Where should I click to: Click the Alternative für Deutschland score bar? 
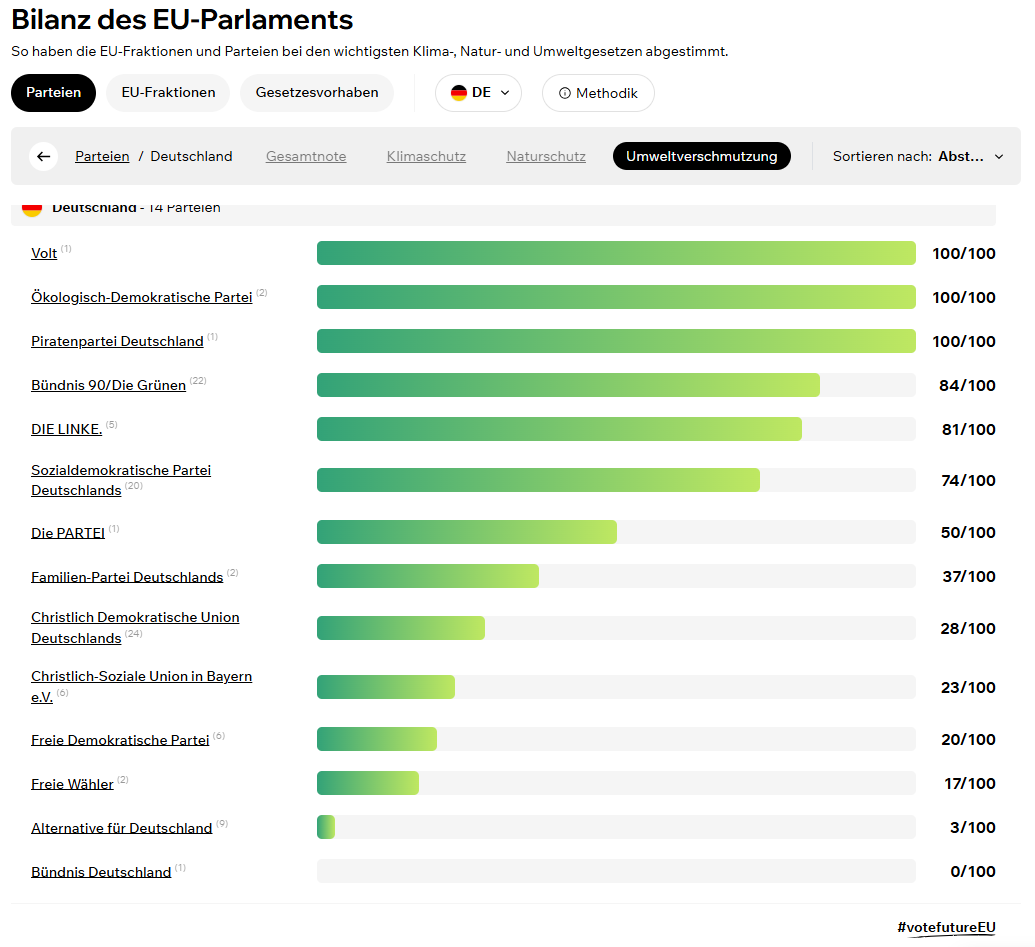click(616, 827)
